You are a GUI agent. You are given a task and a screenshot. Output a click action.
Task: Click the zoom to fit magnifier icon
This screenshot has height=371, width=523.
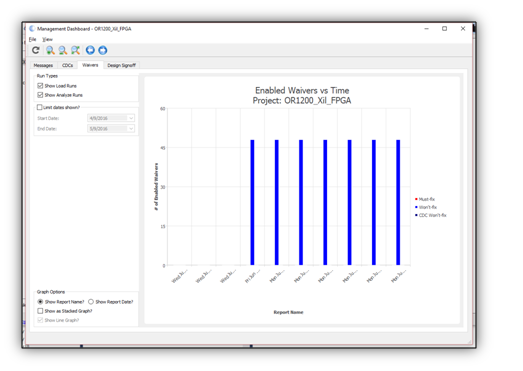(75, 50)
